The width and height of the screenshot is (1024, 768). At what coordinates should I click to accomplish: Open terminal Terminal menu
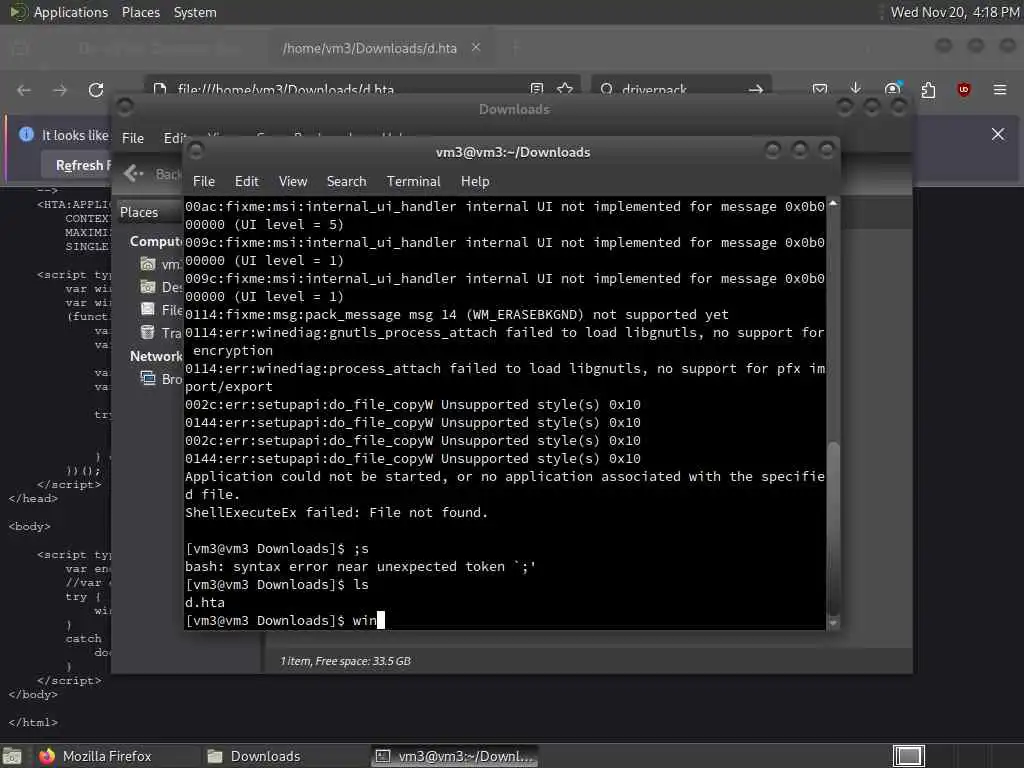[x=413, y=182]
